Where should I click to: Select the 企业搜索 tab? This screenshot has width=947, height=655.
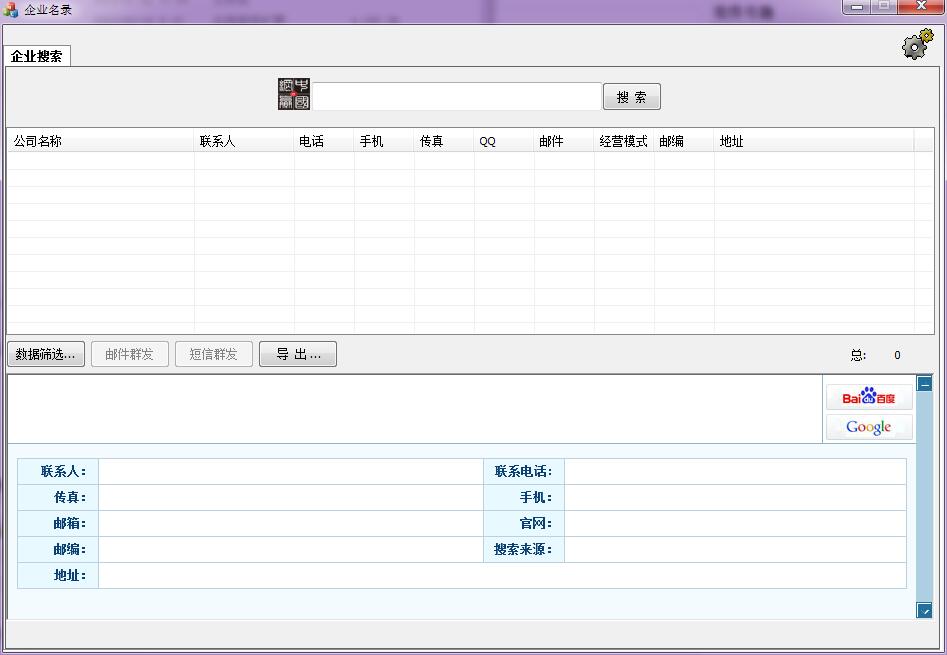(x=37, y=57)
